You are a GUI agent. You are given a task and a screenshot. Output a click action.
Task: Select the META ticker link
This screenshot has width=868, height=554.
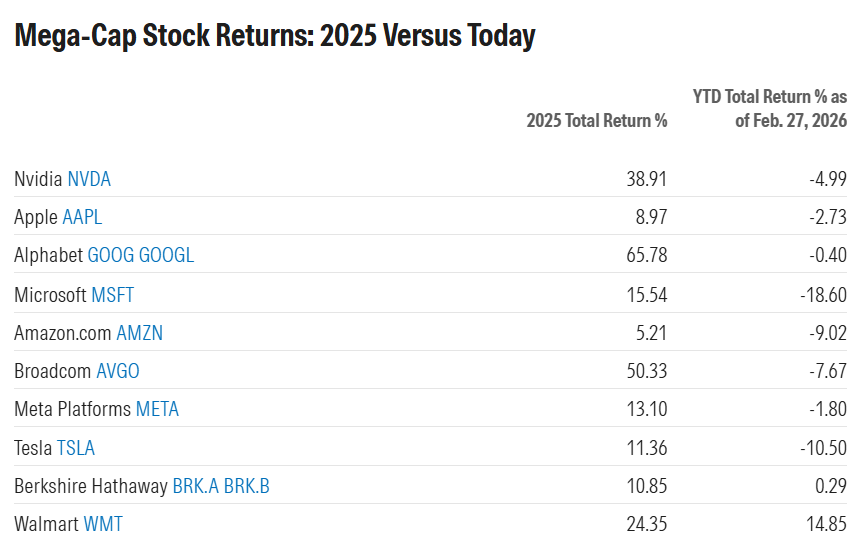tap(157, 410)
